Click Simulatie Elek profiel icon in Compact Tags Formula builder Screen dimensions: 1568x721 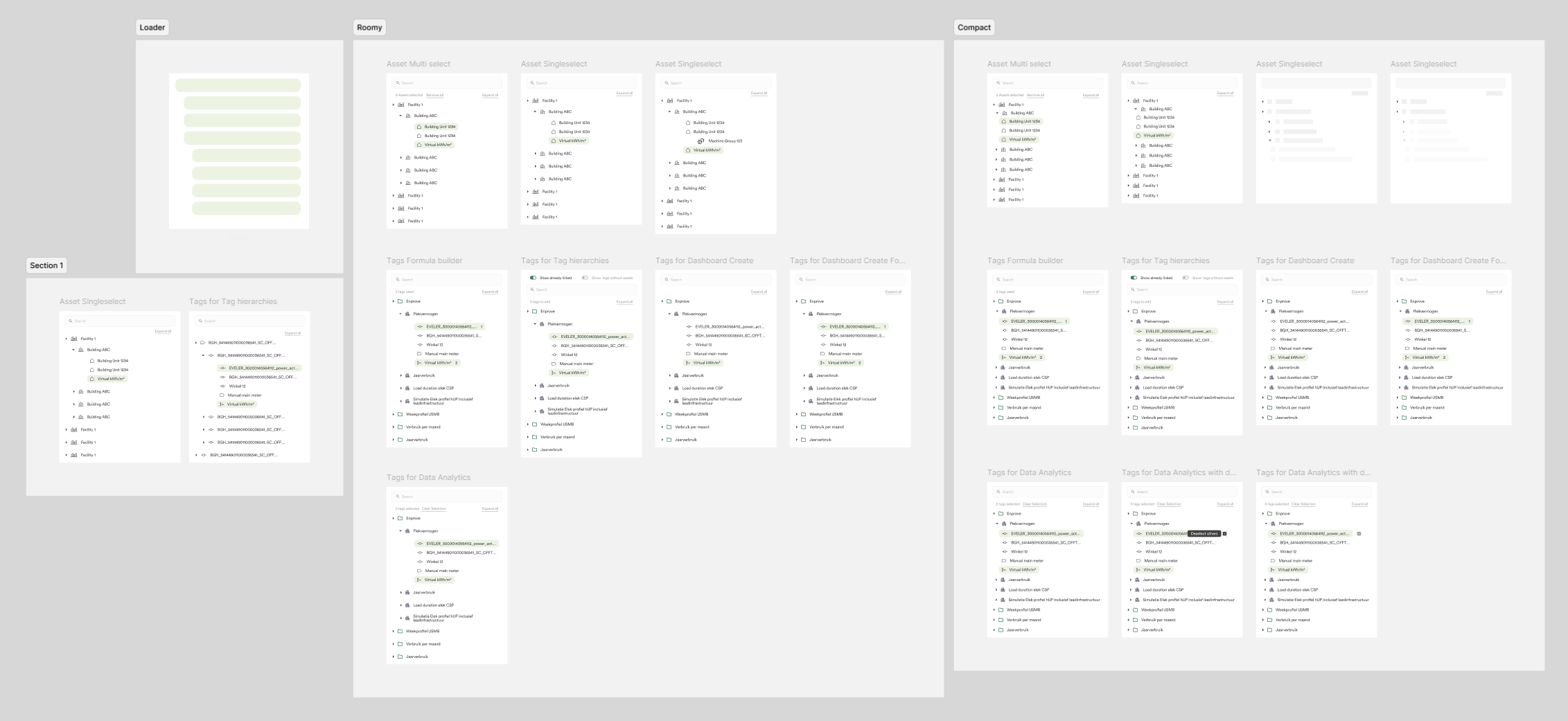[x=1003, y=388]
